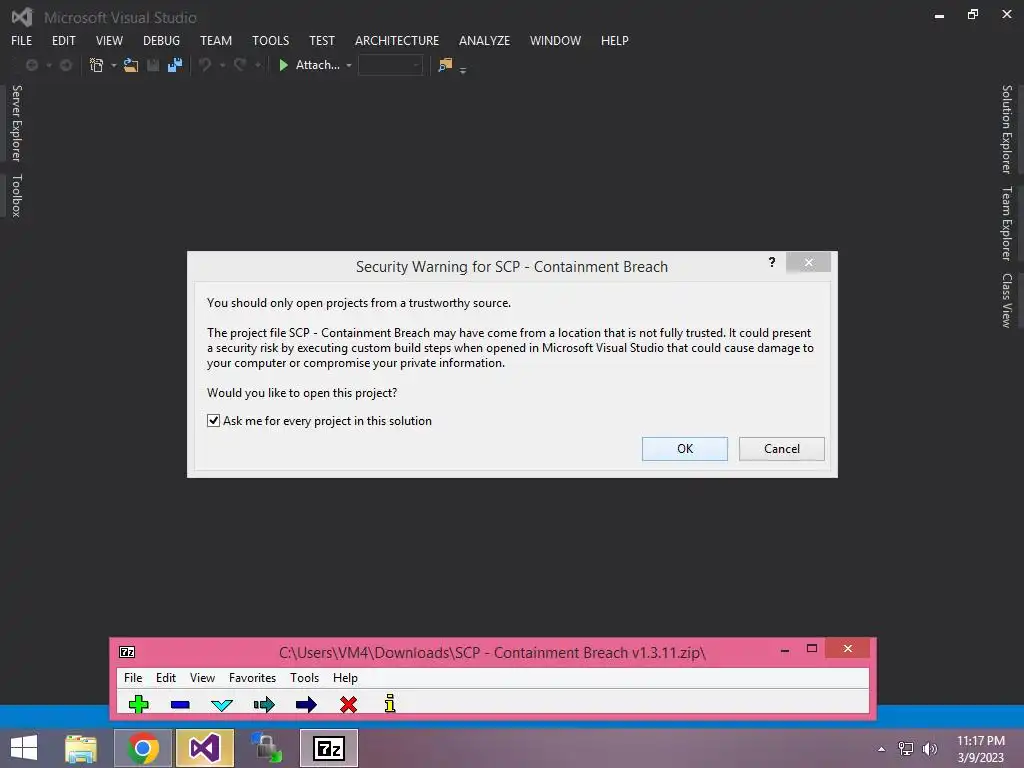Click the 7-Zip Delete red X icon
Viewport: 1024px width, 768px height.
pyautogui.click(x=348, y=705)
